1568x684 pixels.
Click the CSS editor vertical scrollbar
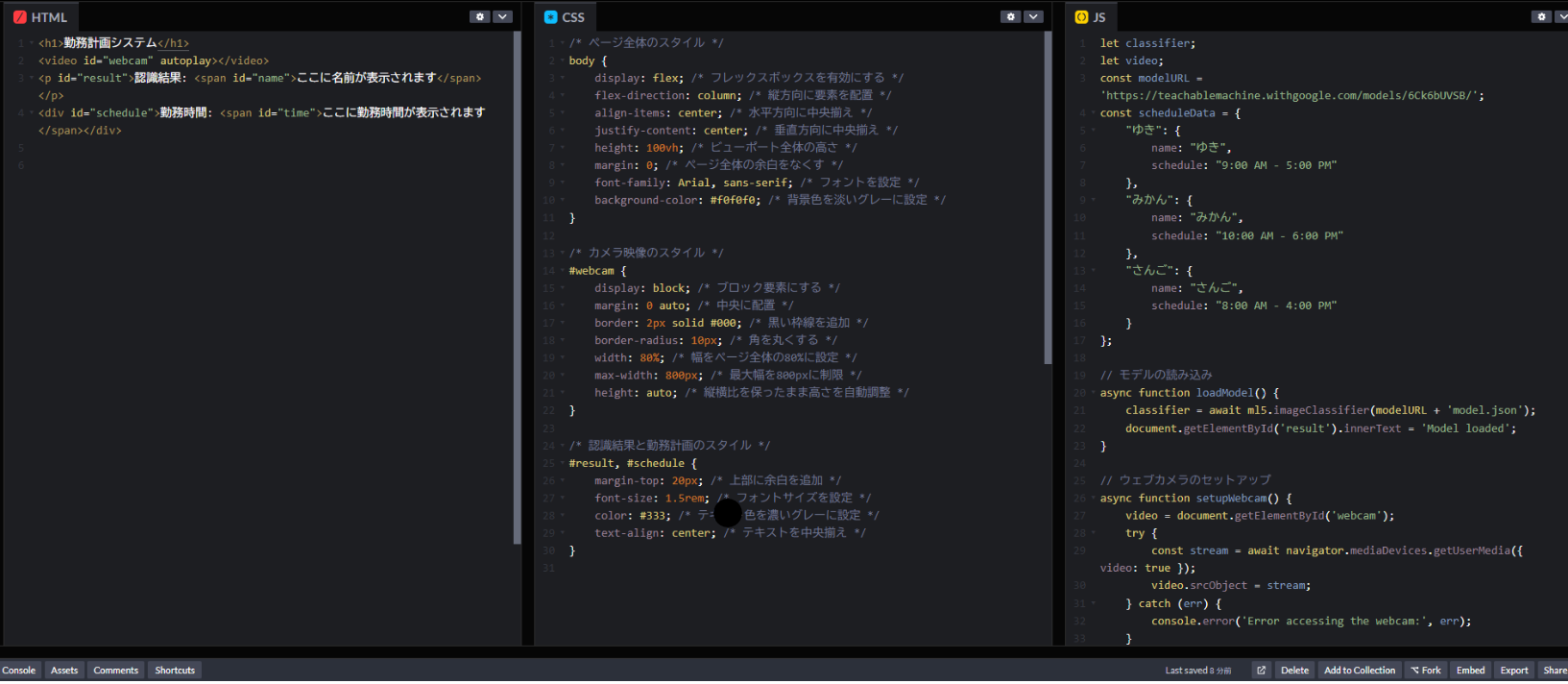[x=1048, y=198]
